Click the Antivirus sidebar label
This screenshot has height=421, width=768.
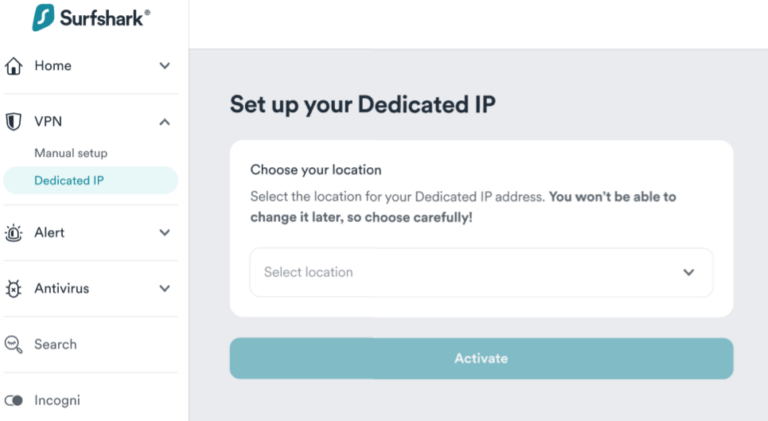pyautogui.click(x=61, y=289)
